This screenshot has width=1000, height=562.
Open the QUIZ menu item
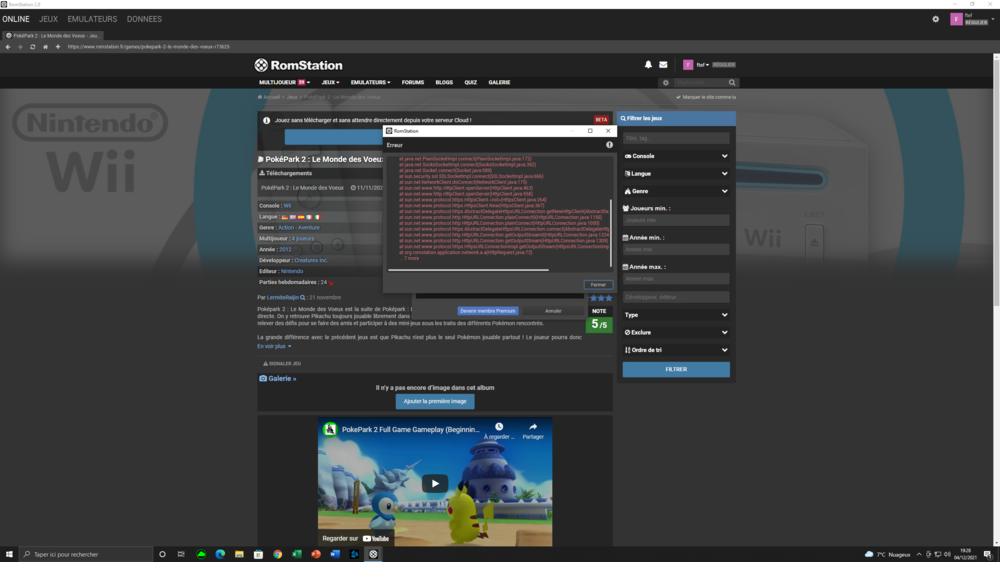[471, 82]
